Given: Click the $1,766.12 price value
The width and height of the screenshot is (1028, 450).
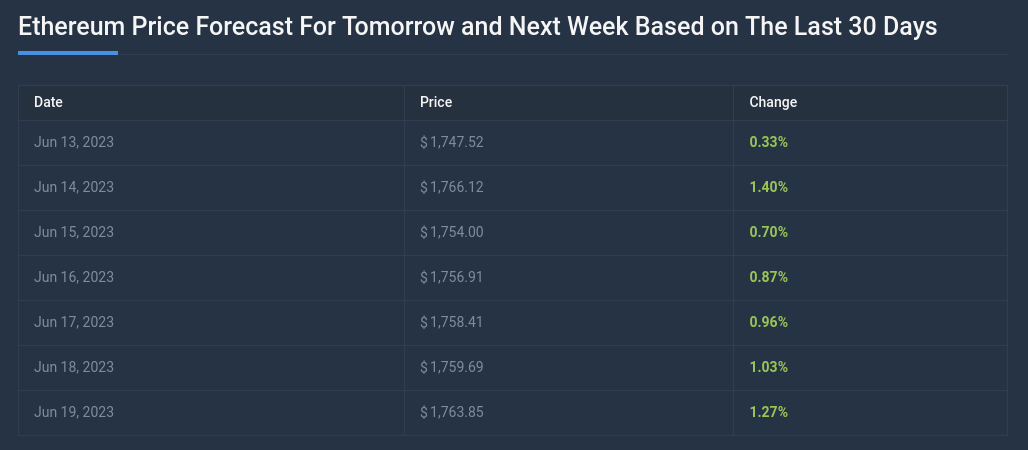Looking at the screenshot, I should 452,187.
